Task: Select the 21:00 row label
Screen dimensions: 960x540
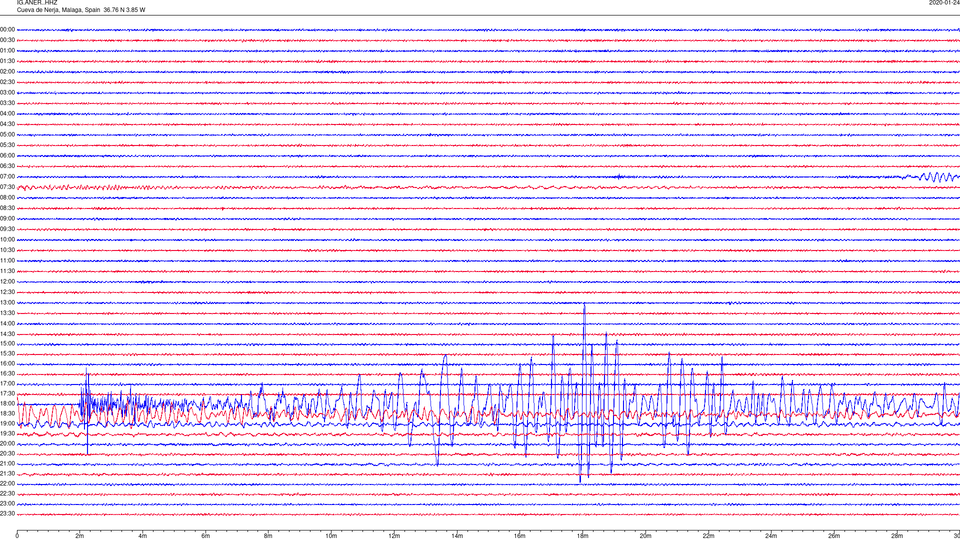Action: [x=7, y=463]
